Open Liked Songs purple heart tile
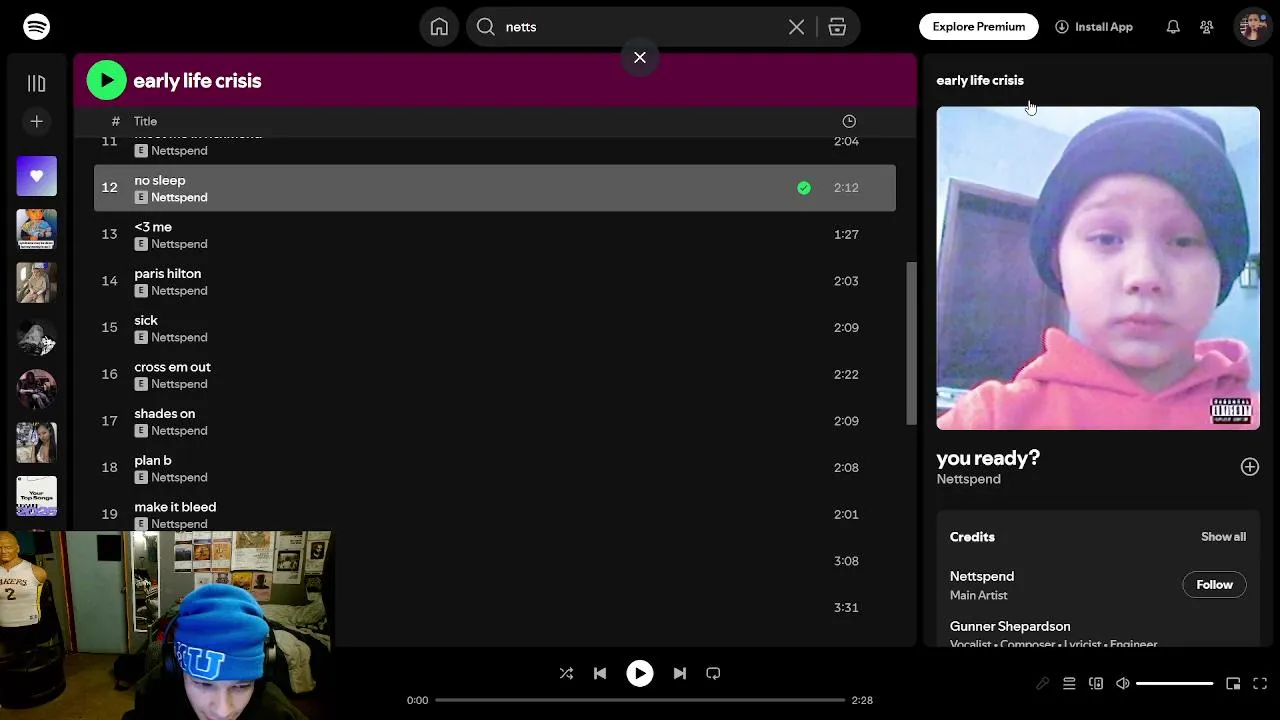This screenshot has width=1280, height=720. (x=36, y=176)
